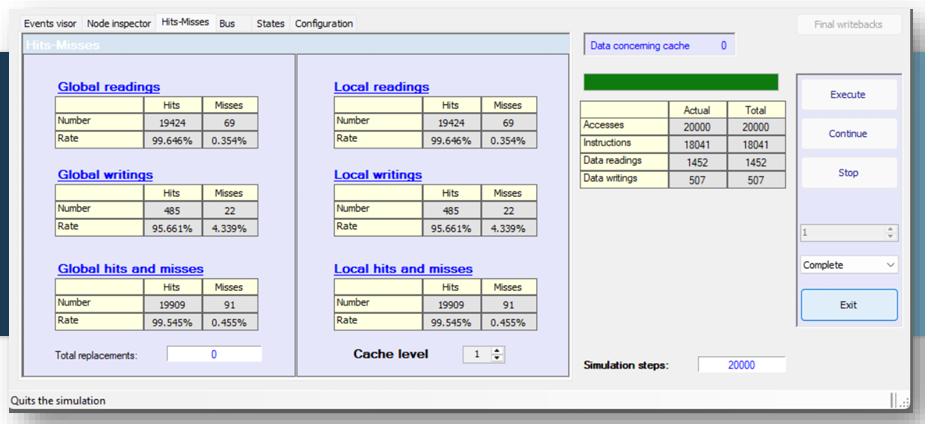This screenshot has width=925, height=424.
Task: Select Local writings hits number 485
Action: click(451, 211)
